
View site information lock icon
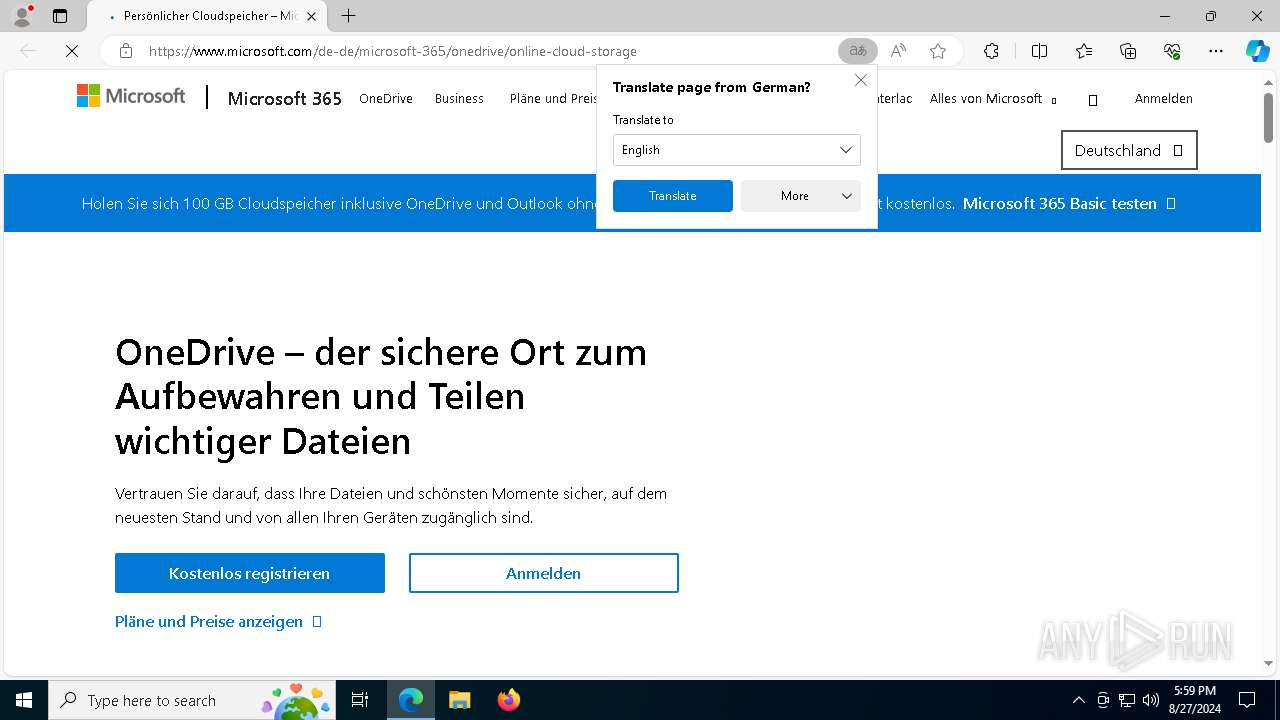coord(126,51)
